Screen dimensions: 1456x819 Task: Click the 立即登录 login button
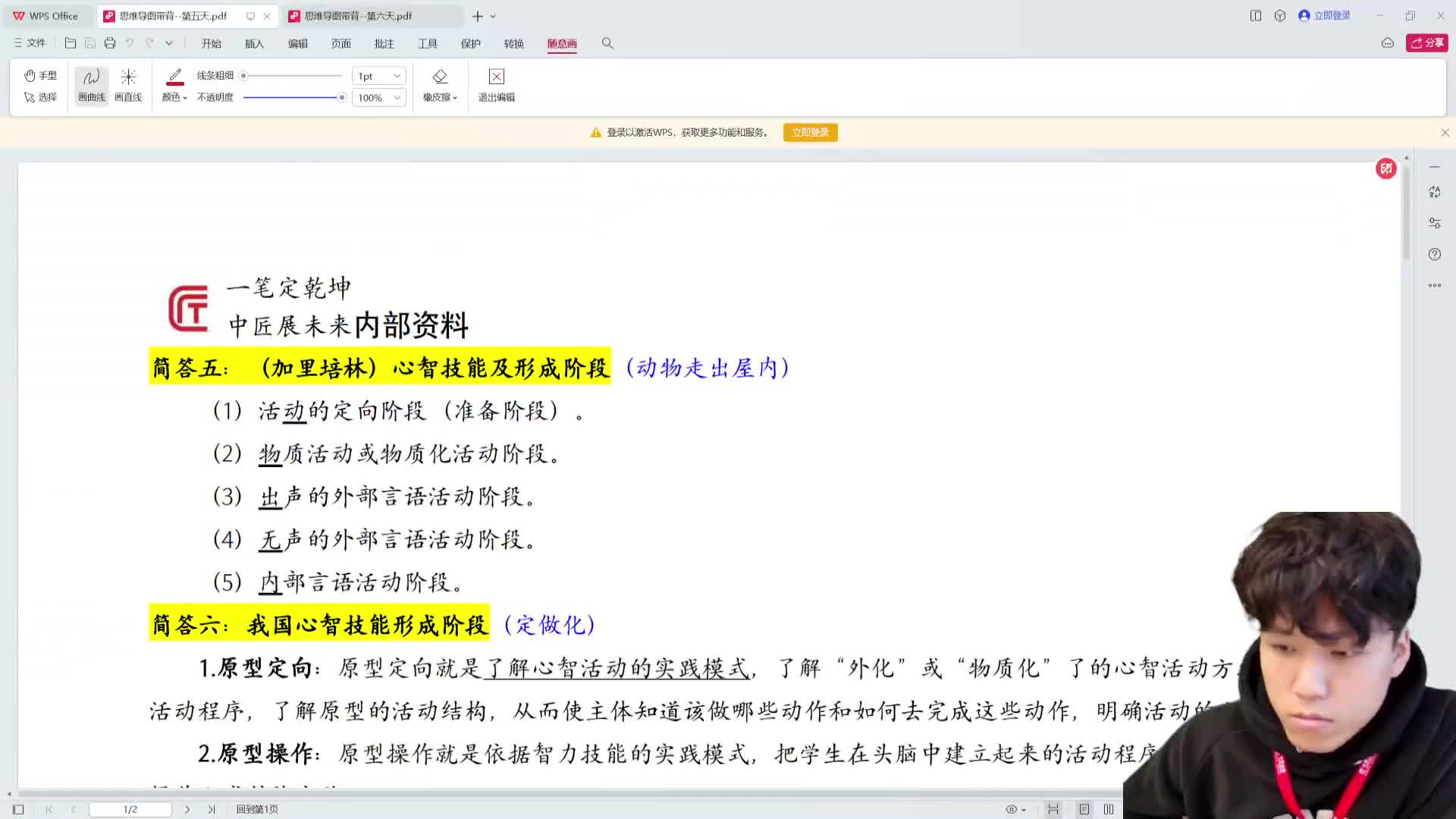[810, 132]
